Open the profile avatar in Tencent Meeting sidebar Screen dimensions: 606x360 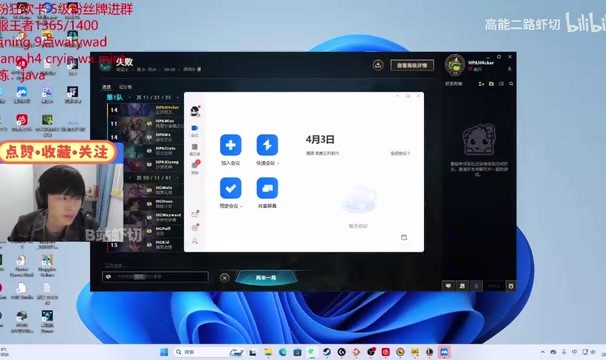[x=195, y=111]
